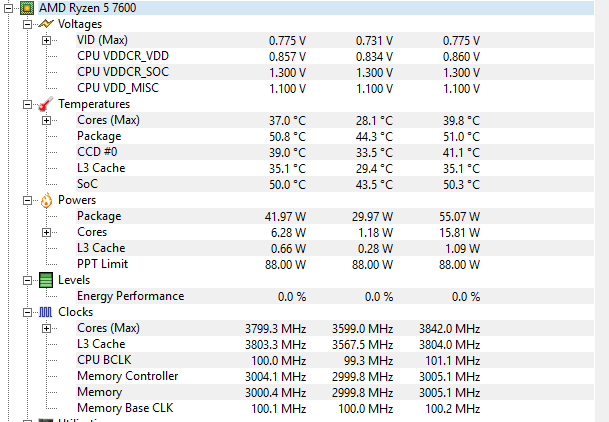The height and width of the screenshot is (422, 609).
Task: Select the Voltages label
Action: pos(80,24)
